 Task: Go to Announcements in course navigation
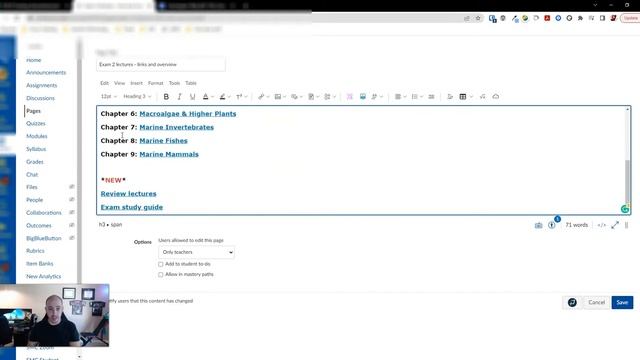click(x=46, y=73)
